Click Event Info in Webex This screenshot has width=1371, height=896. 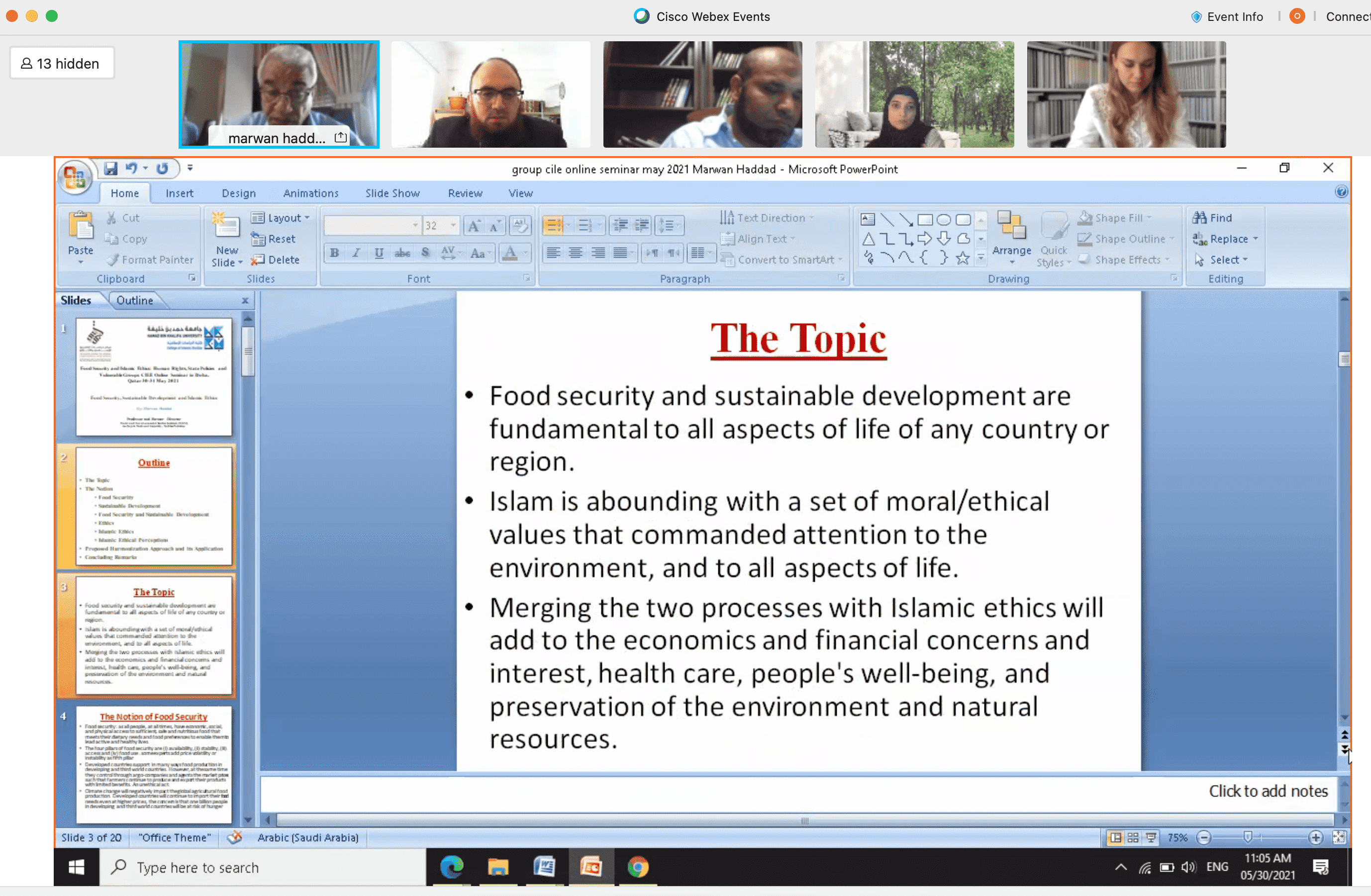coord(1228,16)
